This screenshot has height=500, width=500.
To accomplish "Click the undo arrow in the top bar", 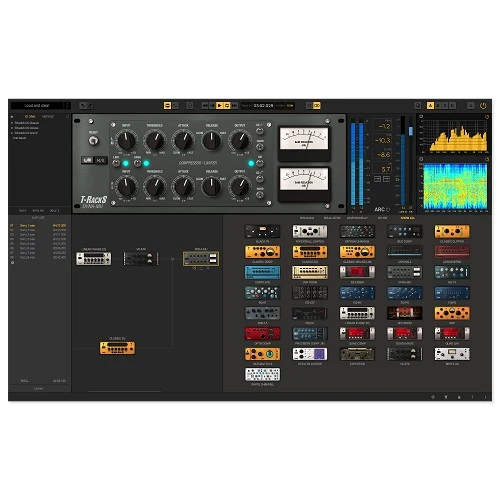I will [83, 106].
